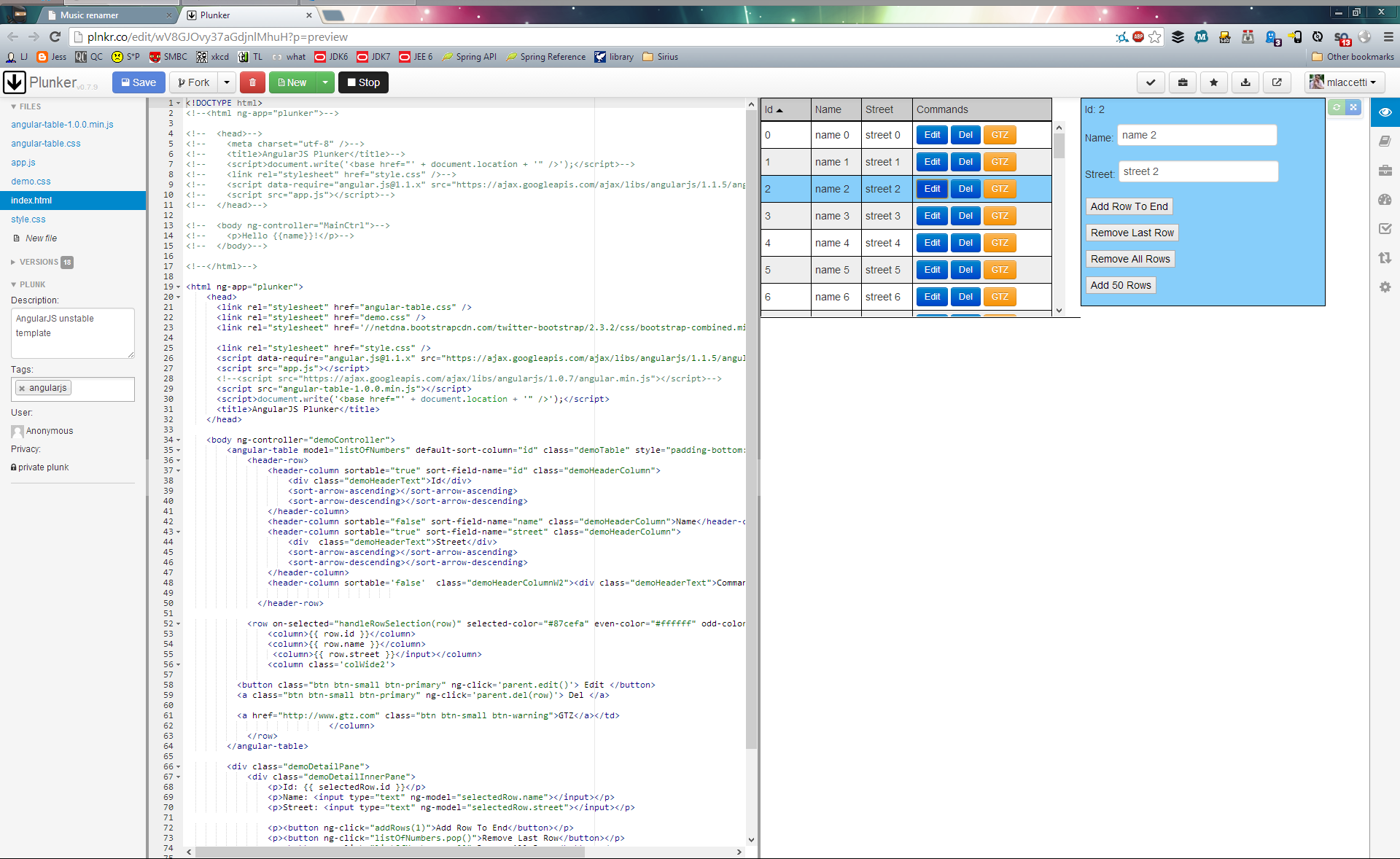Open the checkbox icon panel in sidebar
This screenshot has height=859, width=1400.
tap(1385, 228)
